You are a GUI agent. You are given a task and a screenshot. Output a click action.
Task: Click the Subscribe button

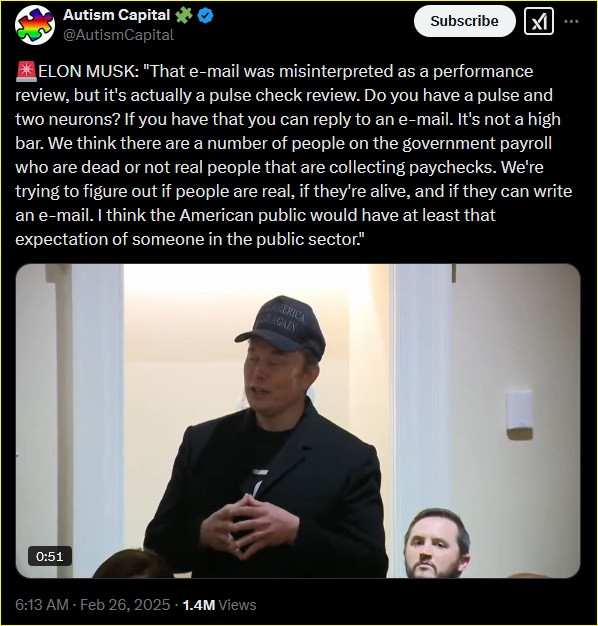click(465, 21)
